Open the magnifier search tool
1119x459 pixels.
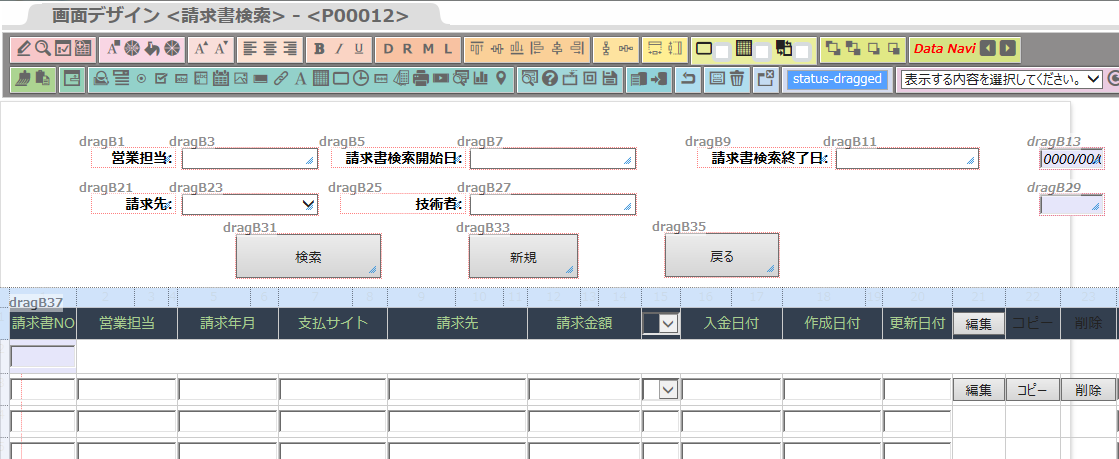(43, 49)
